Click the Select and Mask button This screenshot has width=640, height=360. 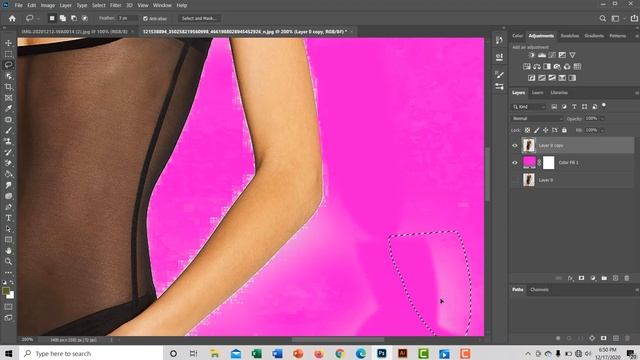pos(199,18)
